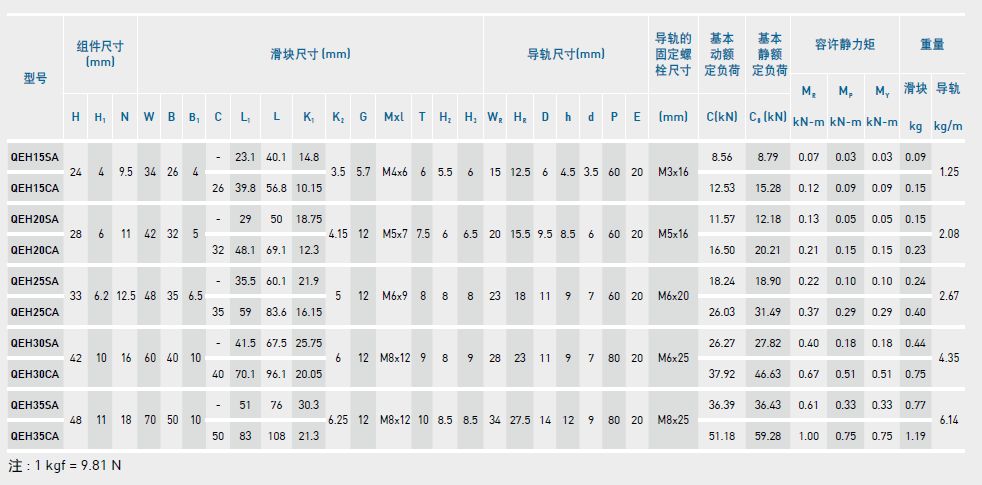
Task: Select the QEH25CA model entry
Action: click(34, 312)
